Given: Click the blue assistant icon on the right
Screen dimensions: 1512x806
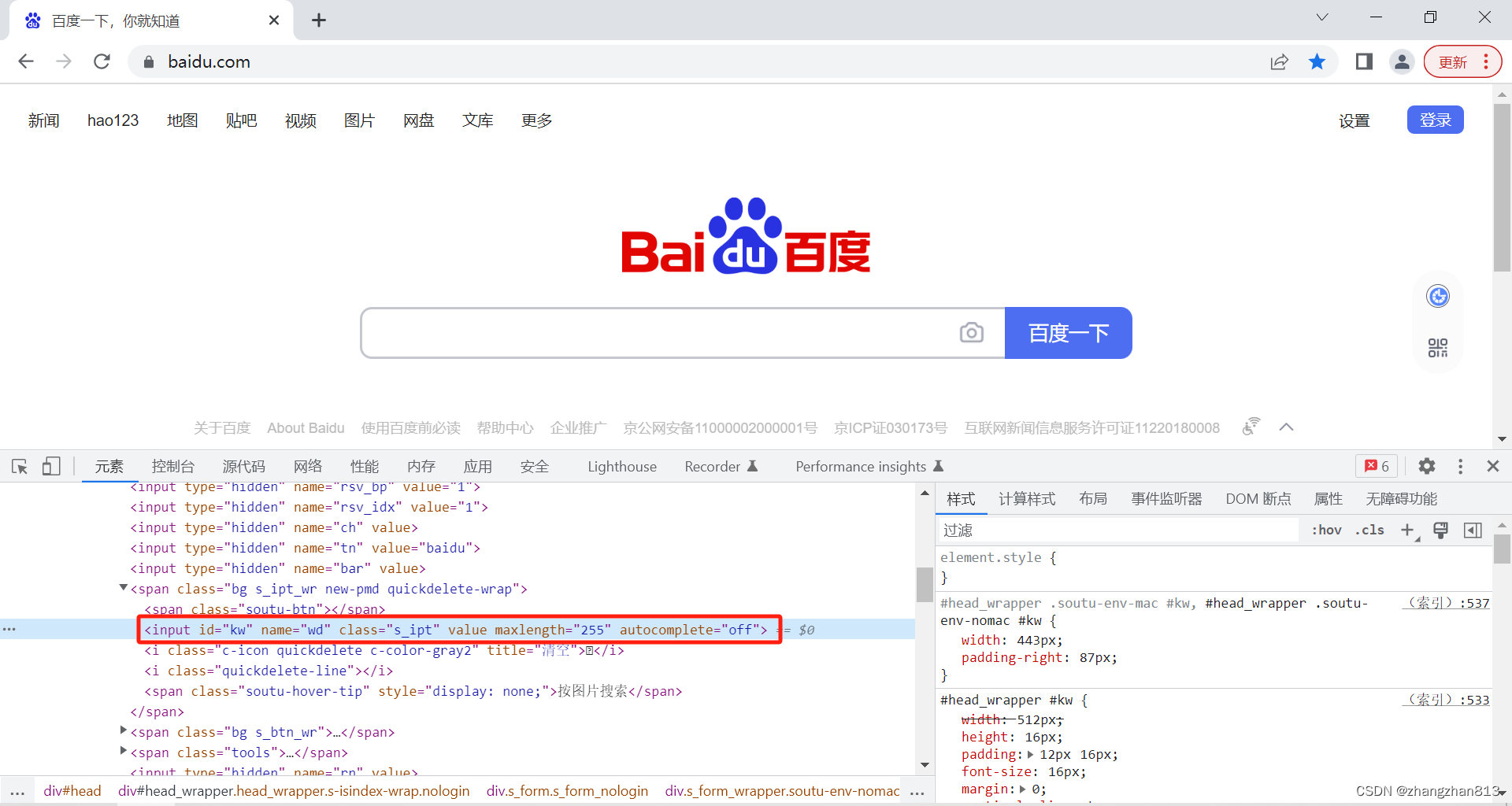Looking at the screenshot, I should 1438,297.
